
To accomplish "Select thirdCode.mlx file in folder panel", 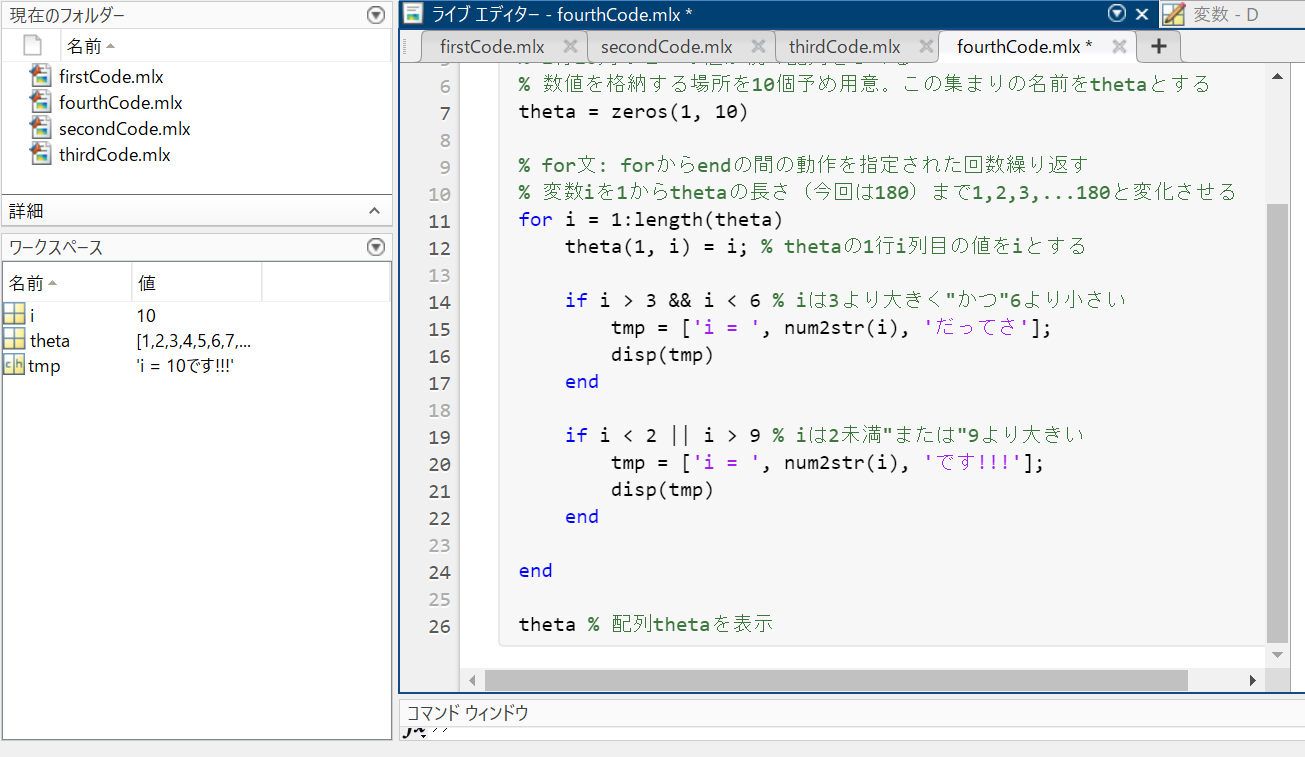I will click(114, 155).
